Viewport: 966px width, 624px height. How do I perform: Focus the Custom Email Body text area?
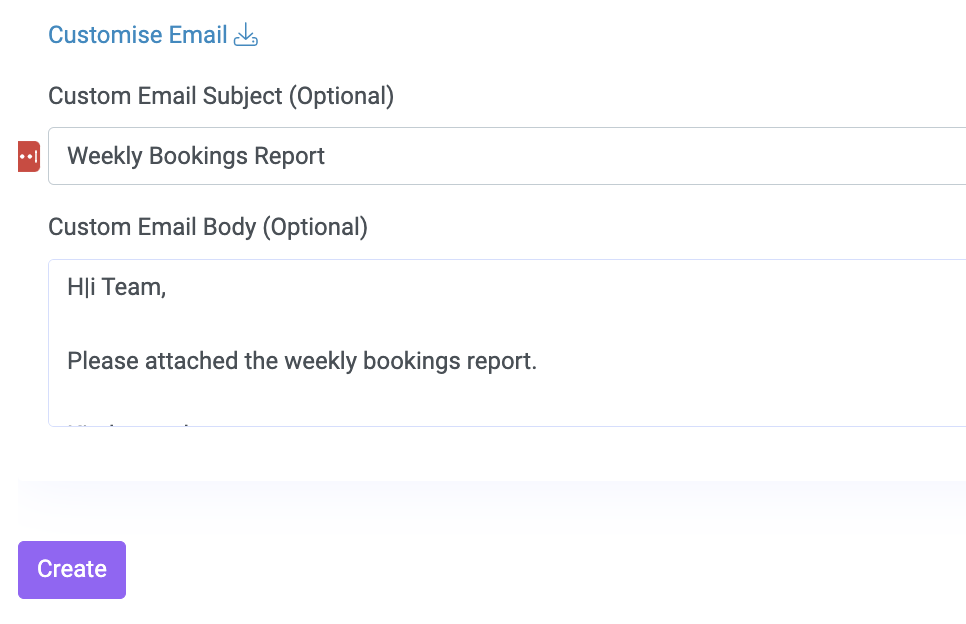507,342
